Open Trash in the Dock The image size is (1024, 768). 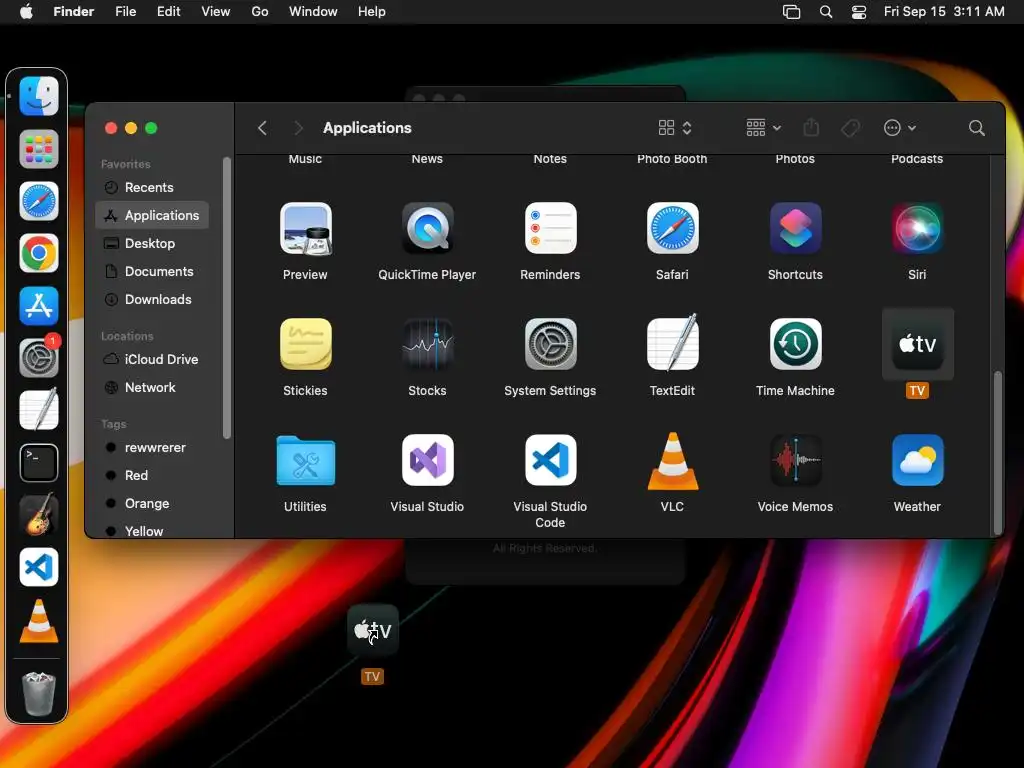pyautogui.click(x=39, y=694)
